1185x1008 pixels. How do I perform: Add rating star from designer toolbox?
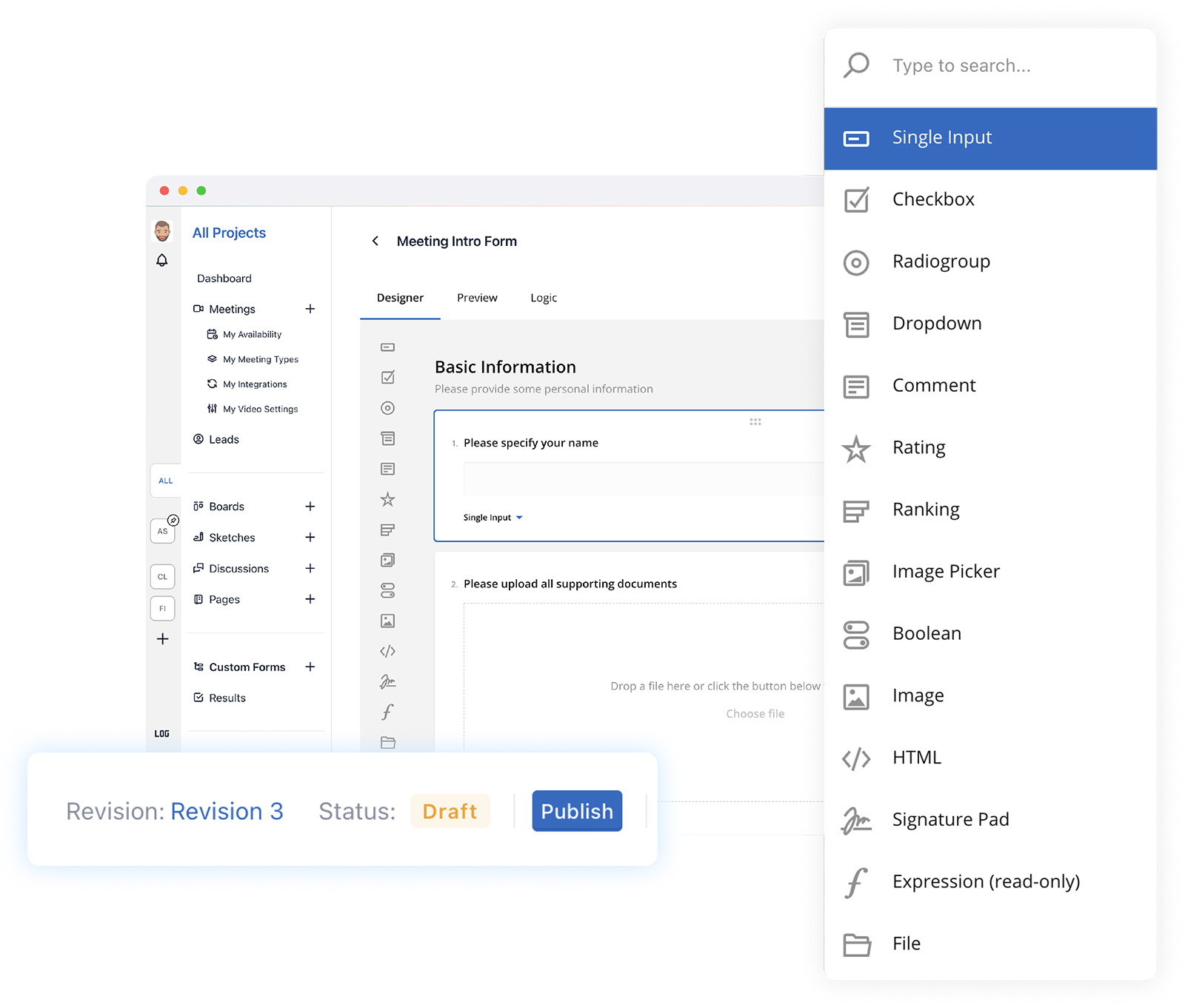click(387, 499)
